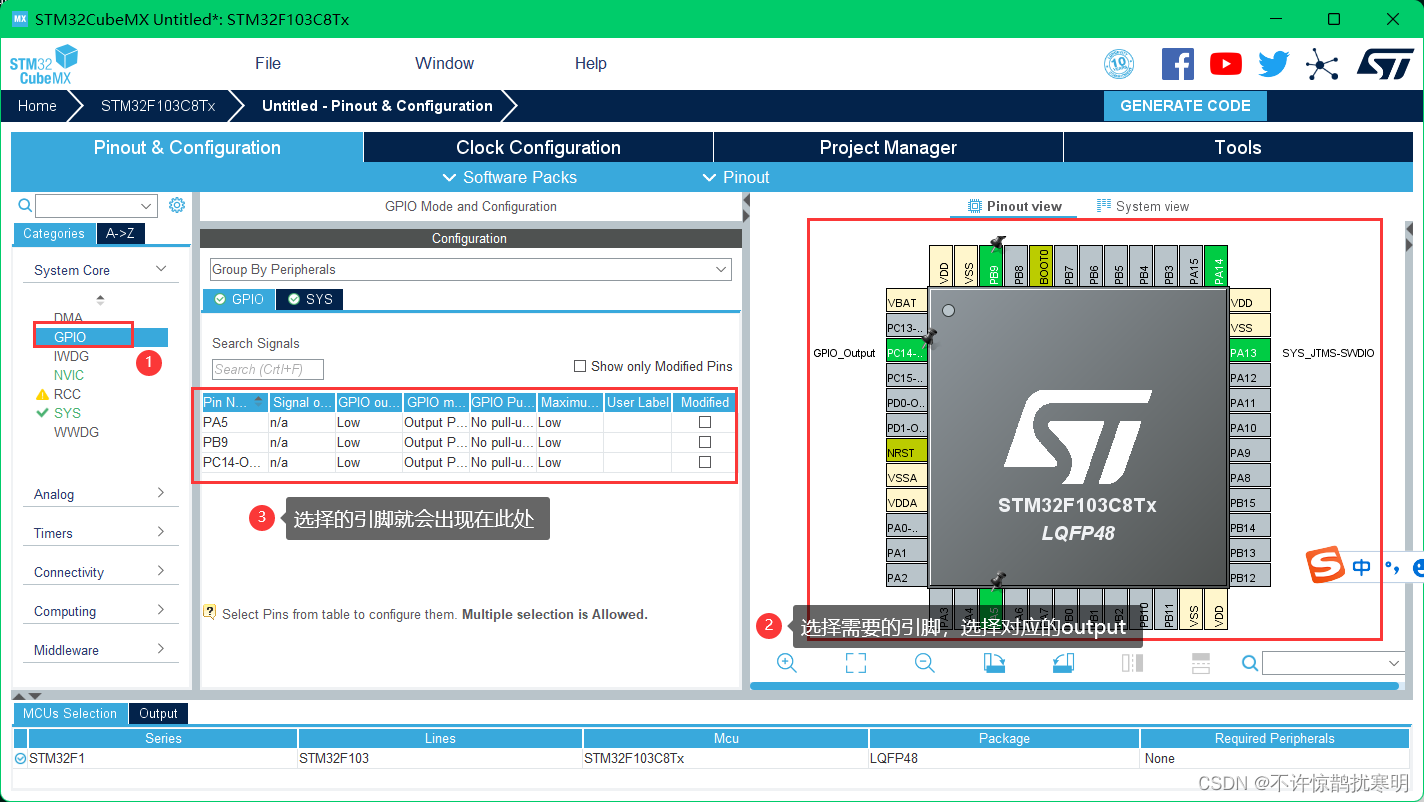Expand the Connectivity category
Image resolution: width=1424 pixels, height=802 pixels.
click(161, 571)
